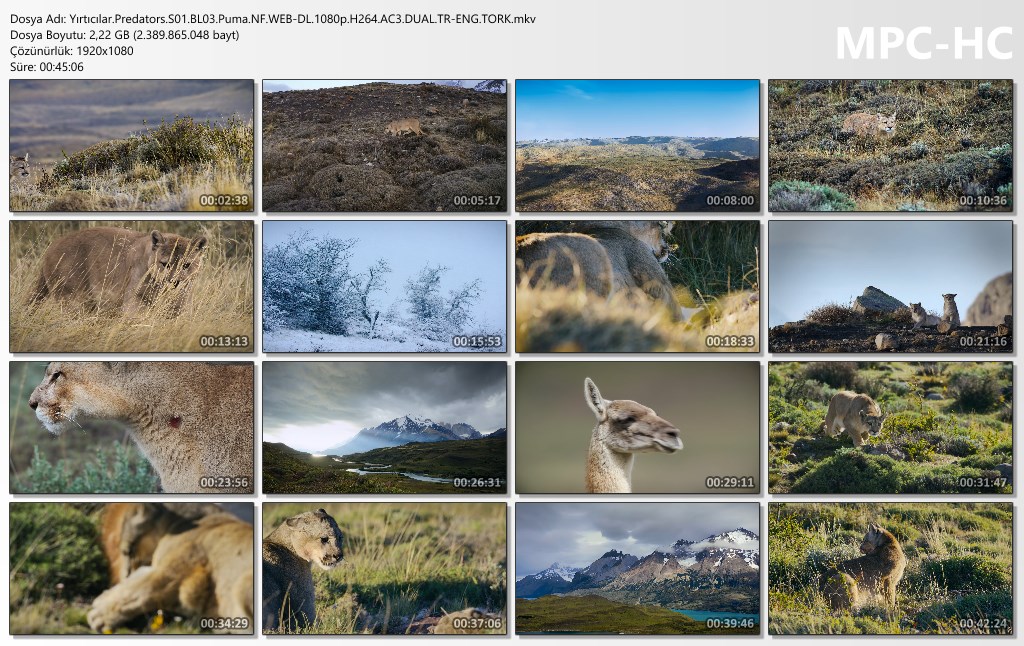Open the puma close-up thumbnail 00:23:56
Image resolution: width=1024 pixels, height=646 pixels.
point(131,427)
